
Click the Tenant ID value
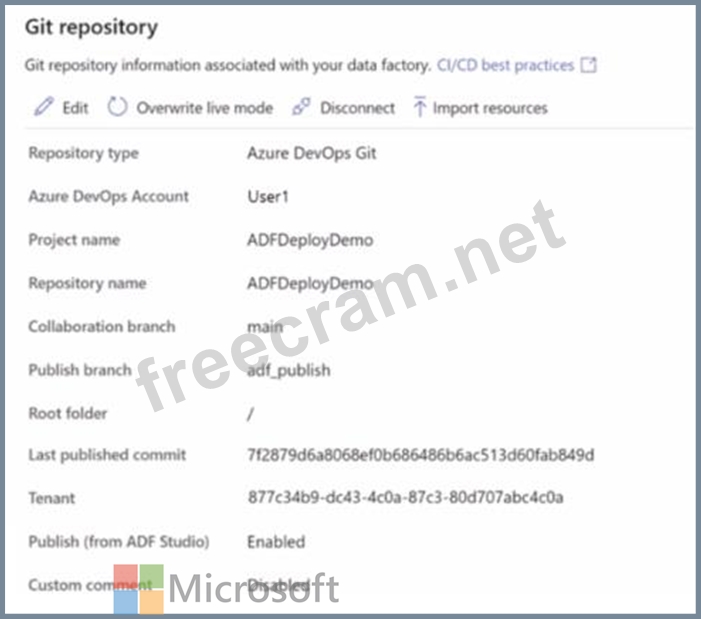[405, 498]
